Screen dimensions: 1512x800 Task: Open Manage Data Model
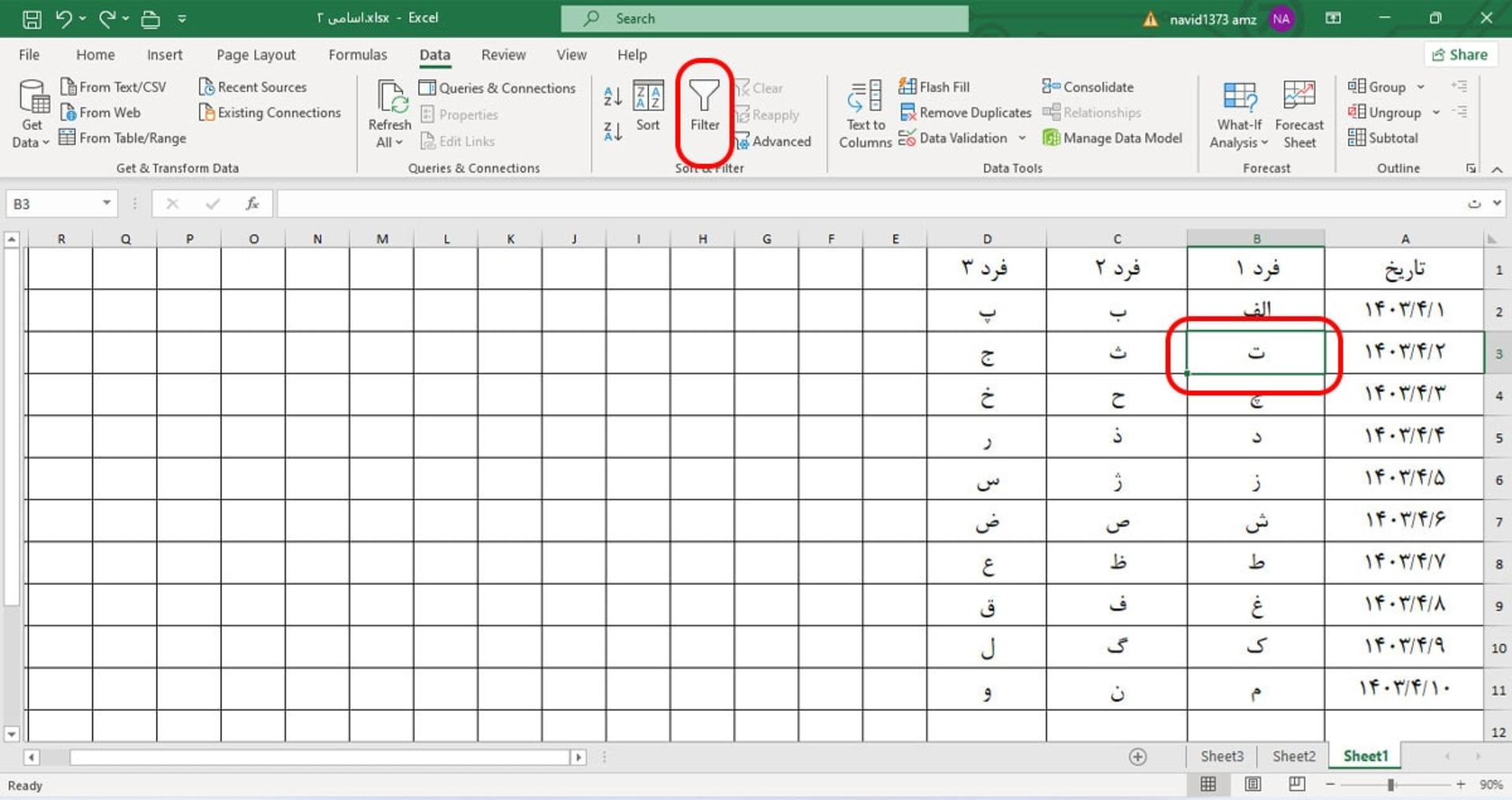[1113, 138]
